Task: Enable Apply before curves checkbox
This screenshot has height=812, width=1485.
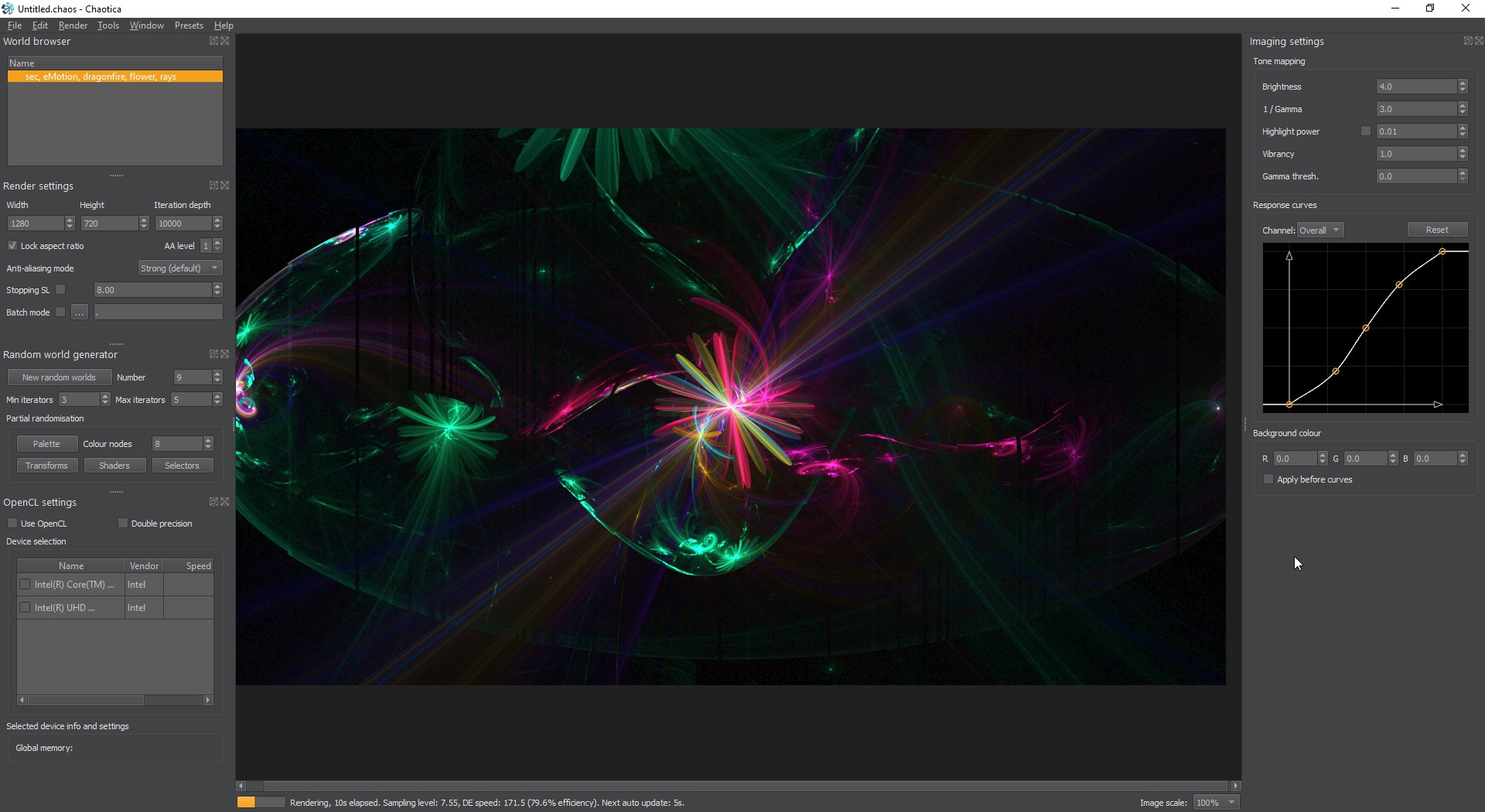Action: click(1268, 479)
